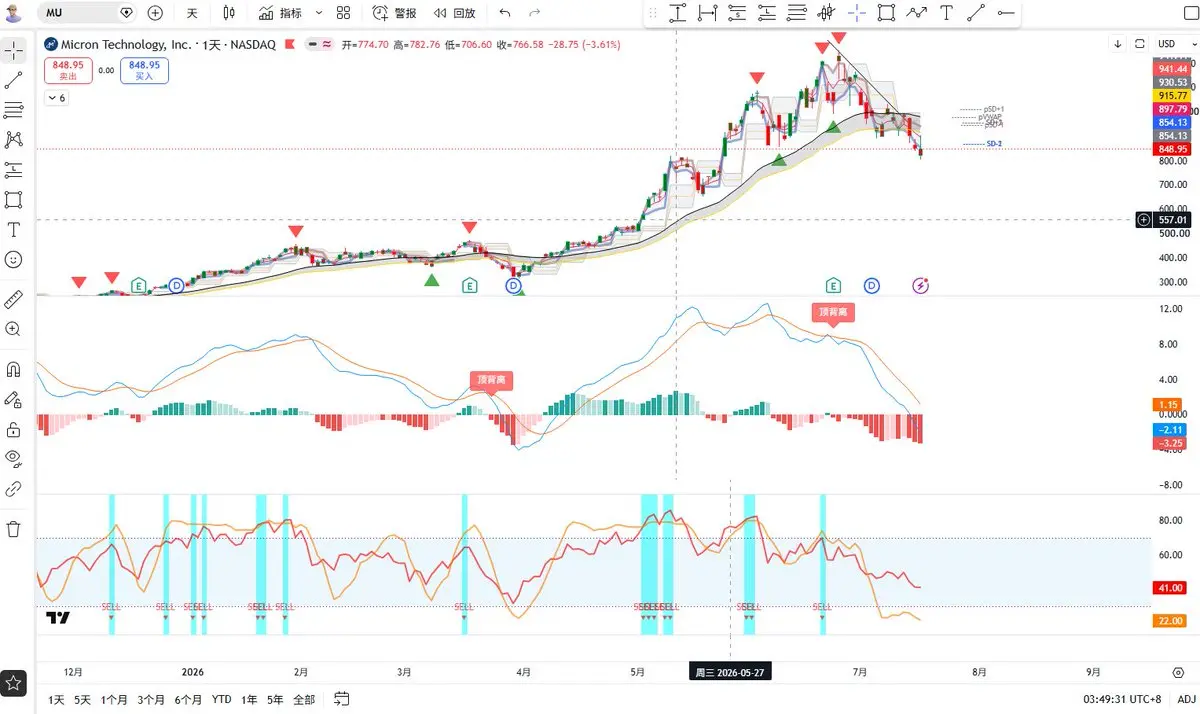The width and height of the screenshot is (1200, 714).
Task: Toggle stay in drawing mode pencil-lock
Action: (14, 399)
